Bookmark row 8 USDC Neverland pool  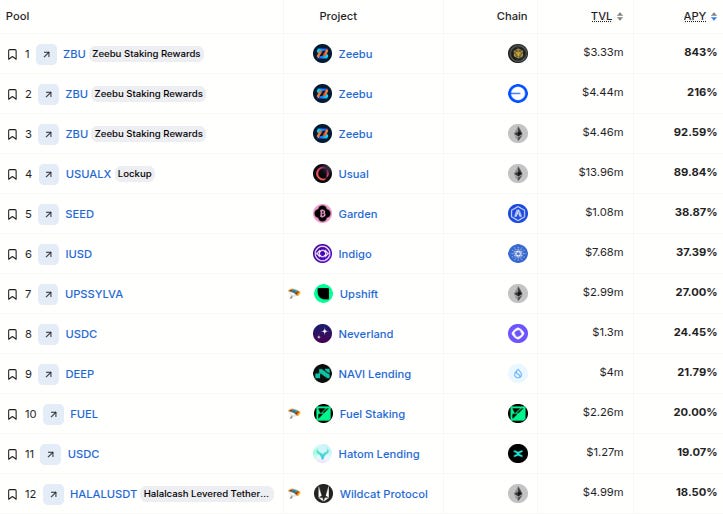point(12,334)
